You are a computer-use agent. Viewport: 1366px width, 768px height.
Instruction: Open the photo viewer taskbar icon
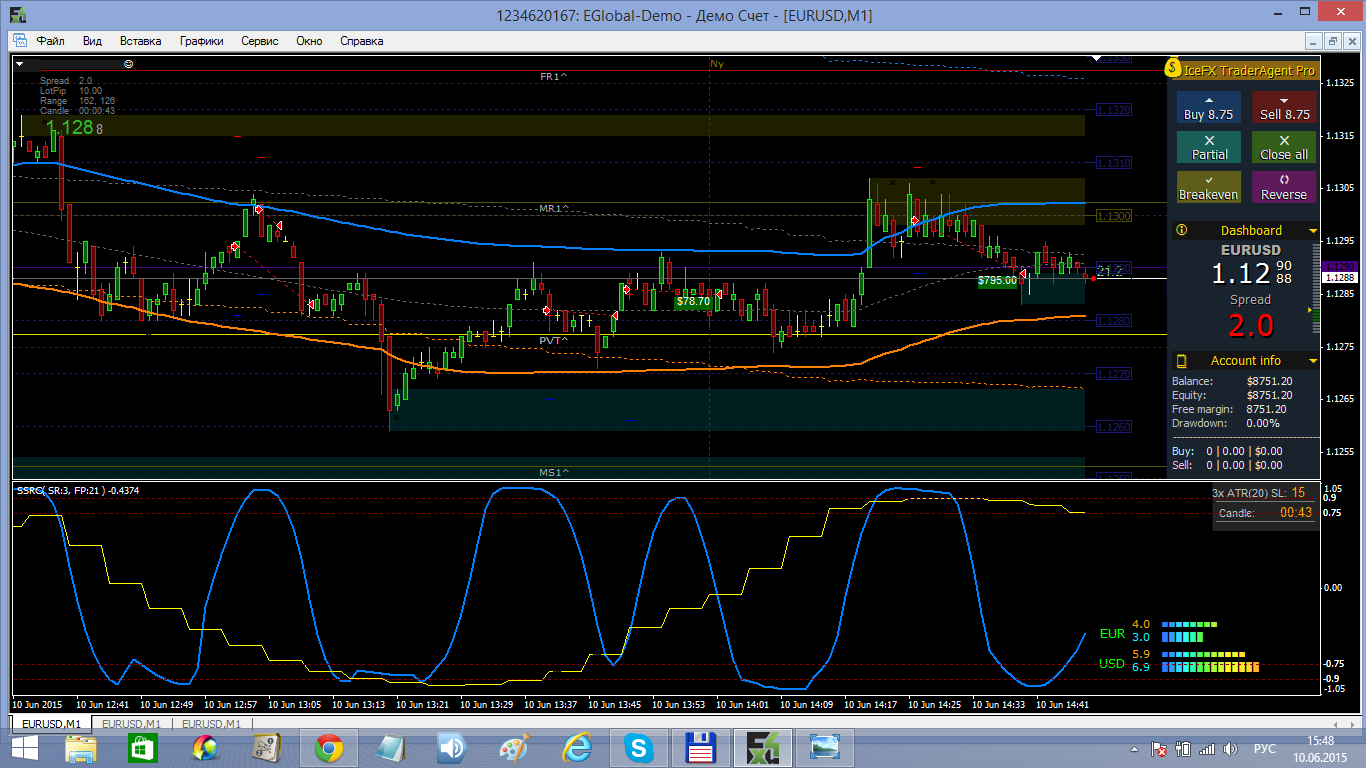(x=826, y=748)
